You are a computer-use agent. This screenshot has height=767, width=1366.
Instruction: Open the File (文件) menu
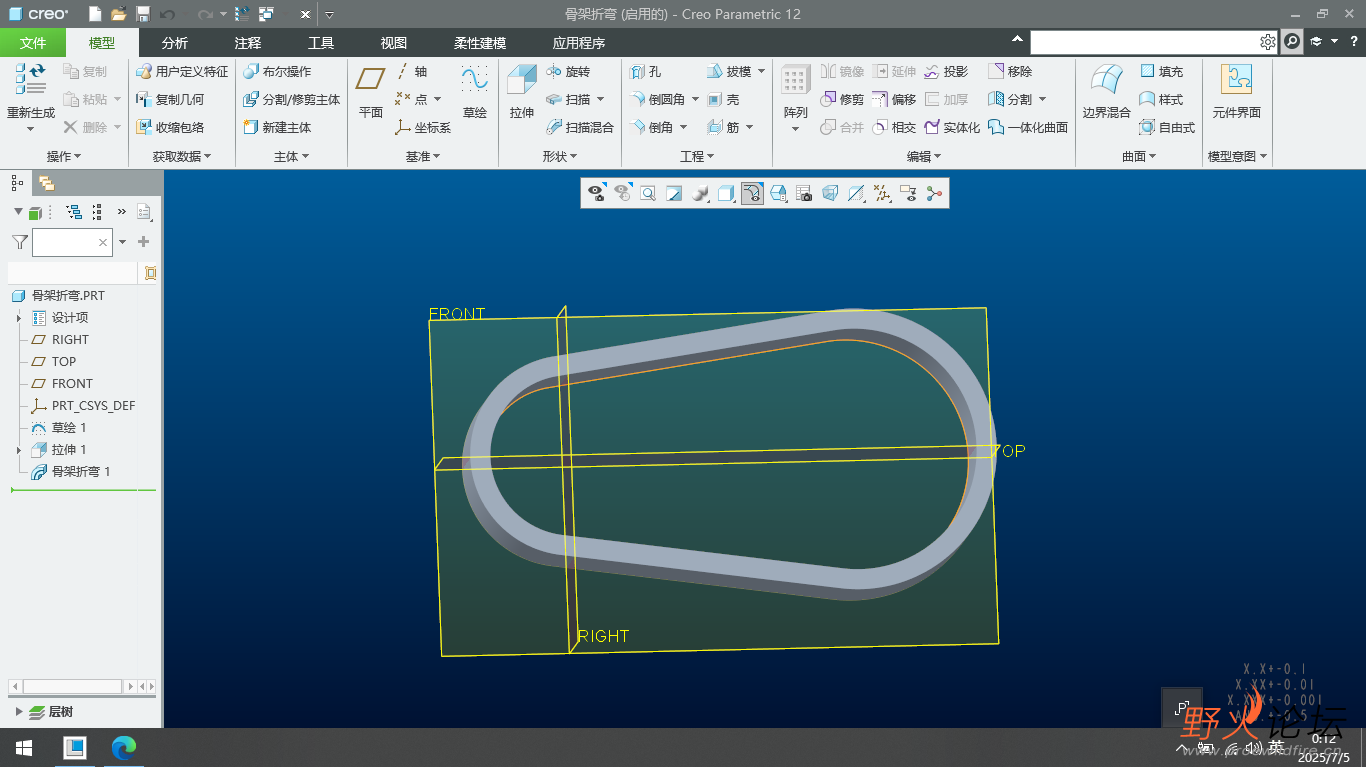coord(33,43)
